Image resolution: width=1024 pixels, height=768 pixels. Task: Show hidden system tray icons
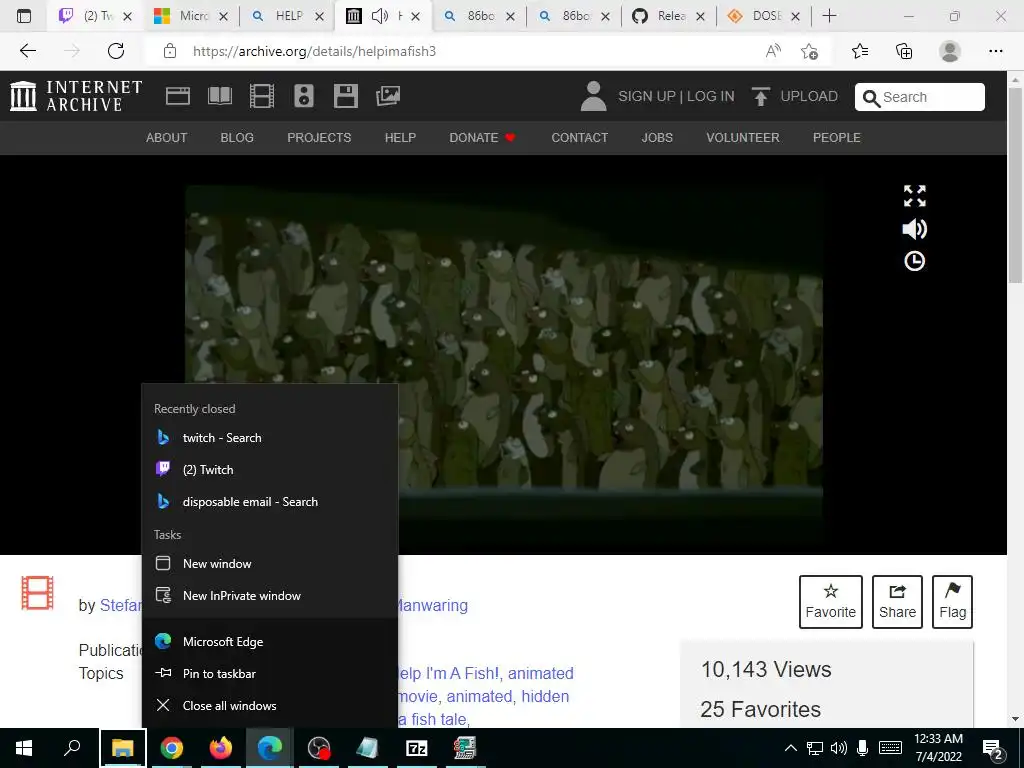pos(790,748)
